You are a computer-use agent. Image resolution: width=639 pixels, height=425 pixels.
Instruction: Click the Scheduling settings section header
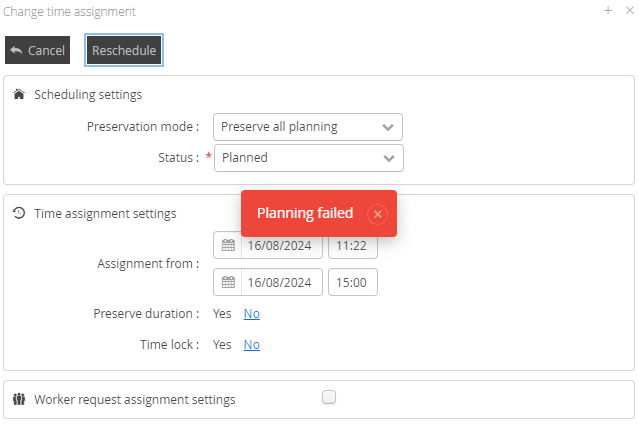(x=88, y=95)
